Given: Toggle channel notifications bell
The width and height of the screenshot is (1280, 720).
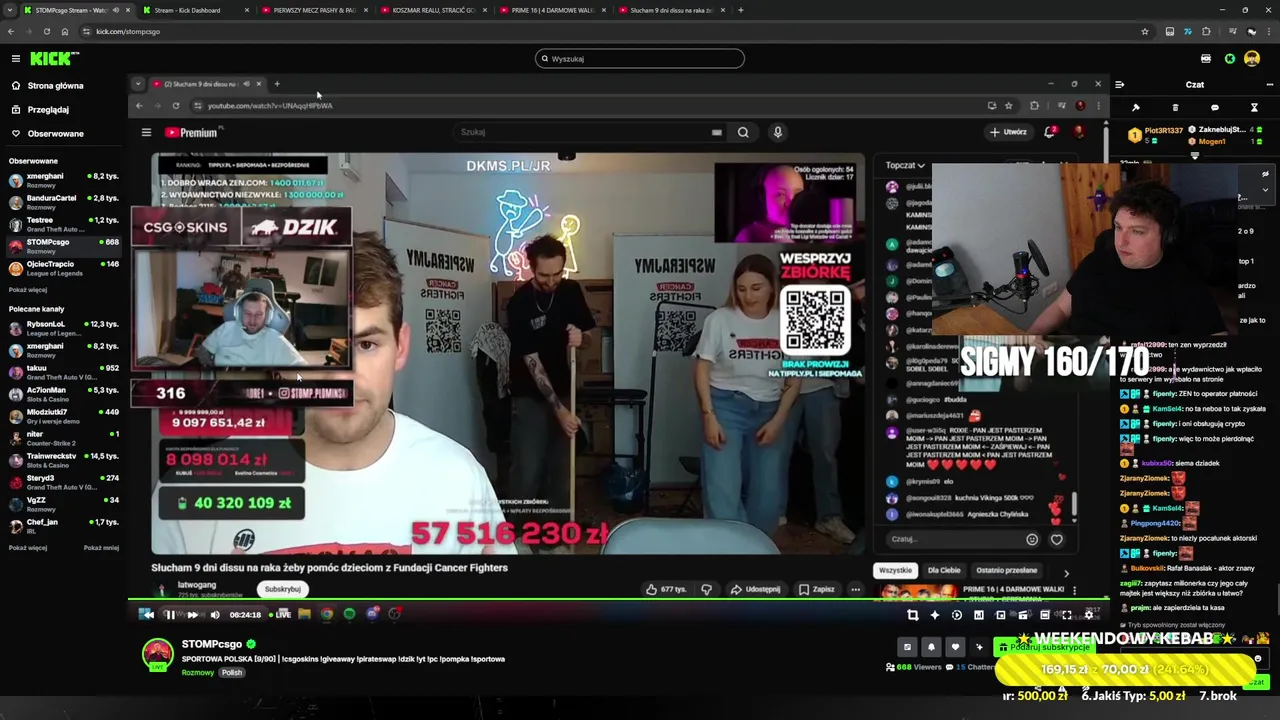Looking at the screenshot, I should pos(931,647).
